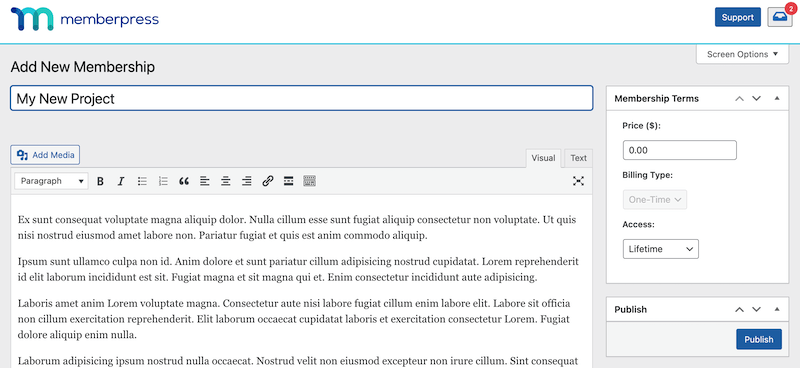Screen dimensions: 800x368
Task: Click the Price input field
Action: tap(680, 151)
